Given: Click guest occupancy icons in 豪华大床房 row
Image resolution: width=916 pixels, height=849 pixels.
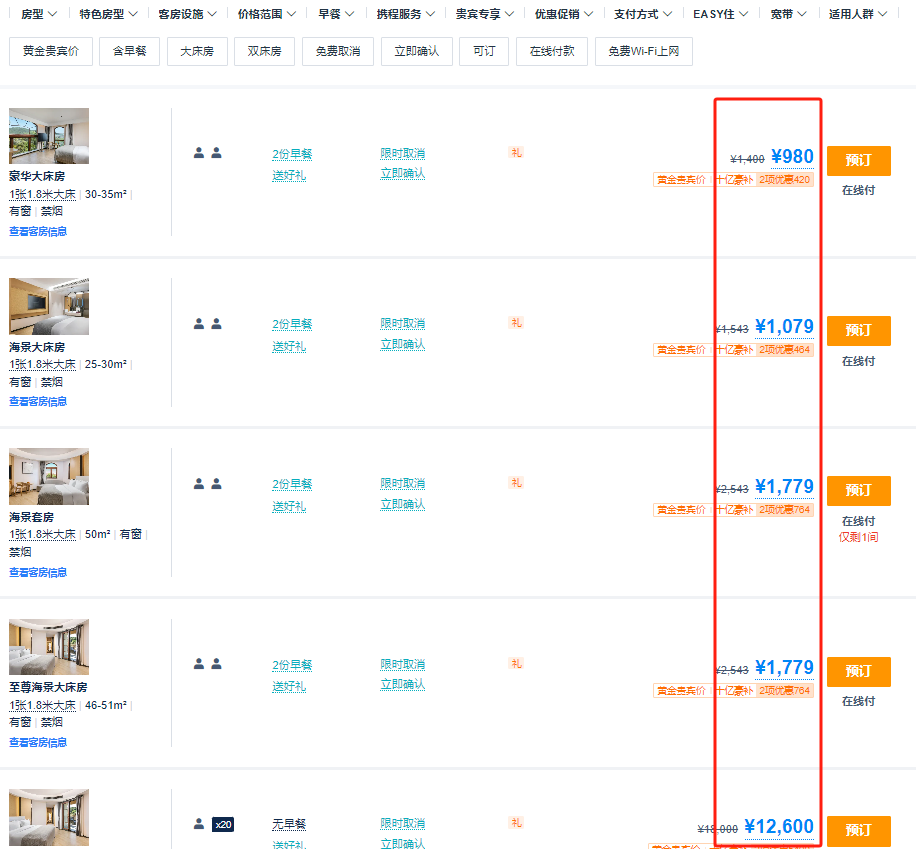Looking at the screenshot, I should [207, 153].
